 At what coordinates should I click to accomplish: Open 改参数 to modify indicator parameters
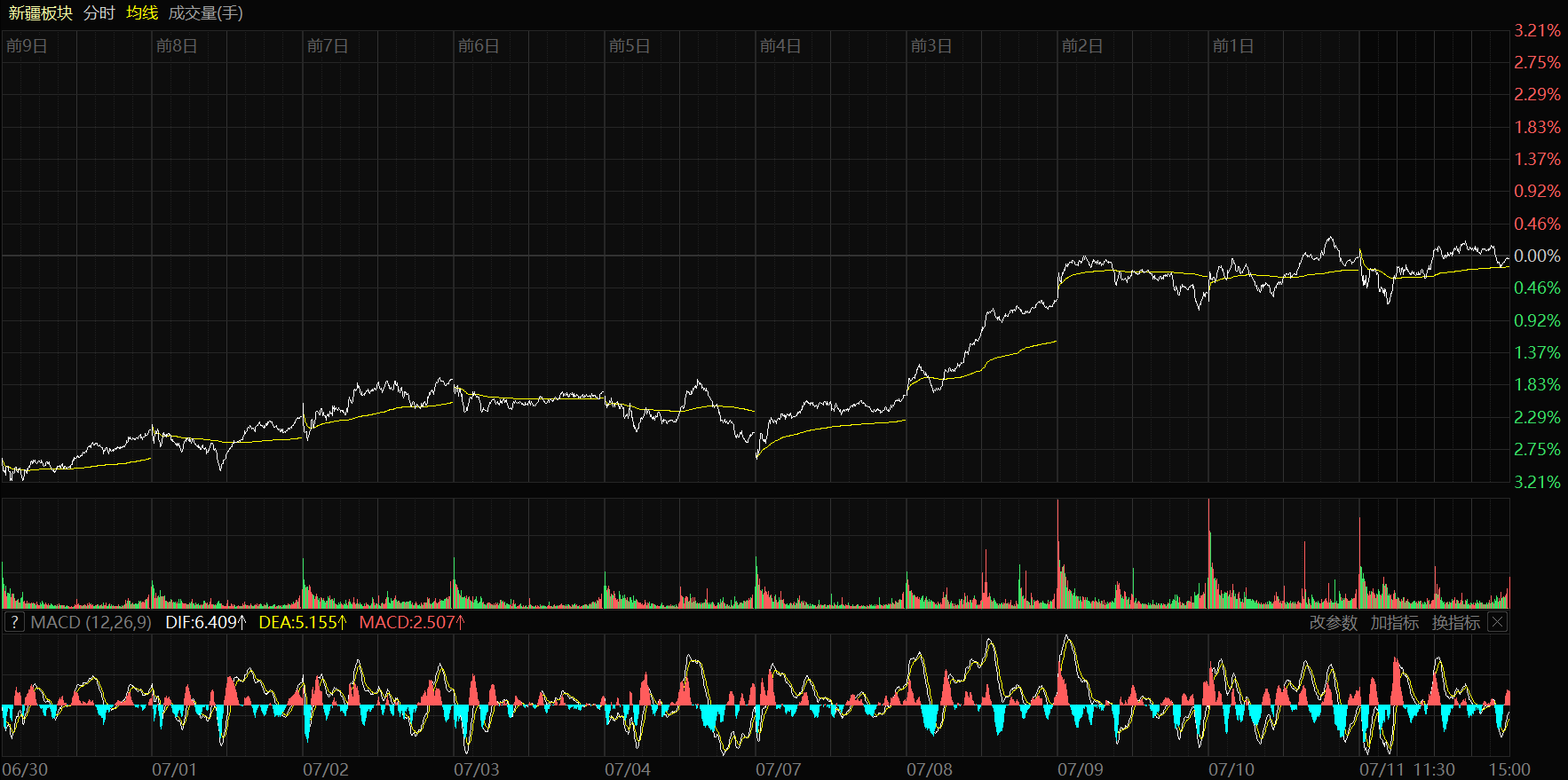pos(1333,623)
